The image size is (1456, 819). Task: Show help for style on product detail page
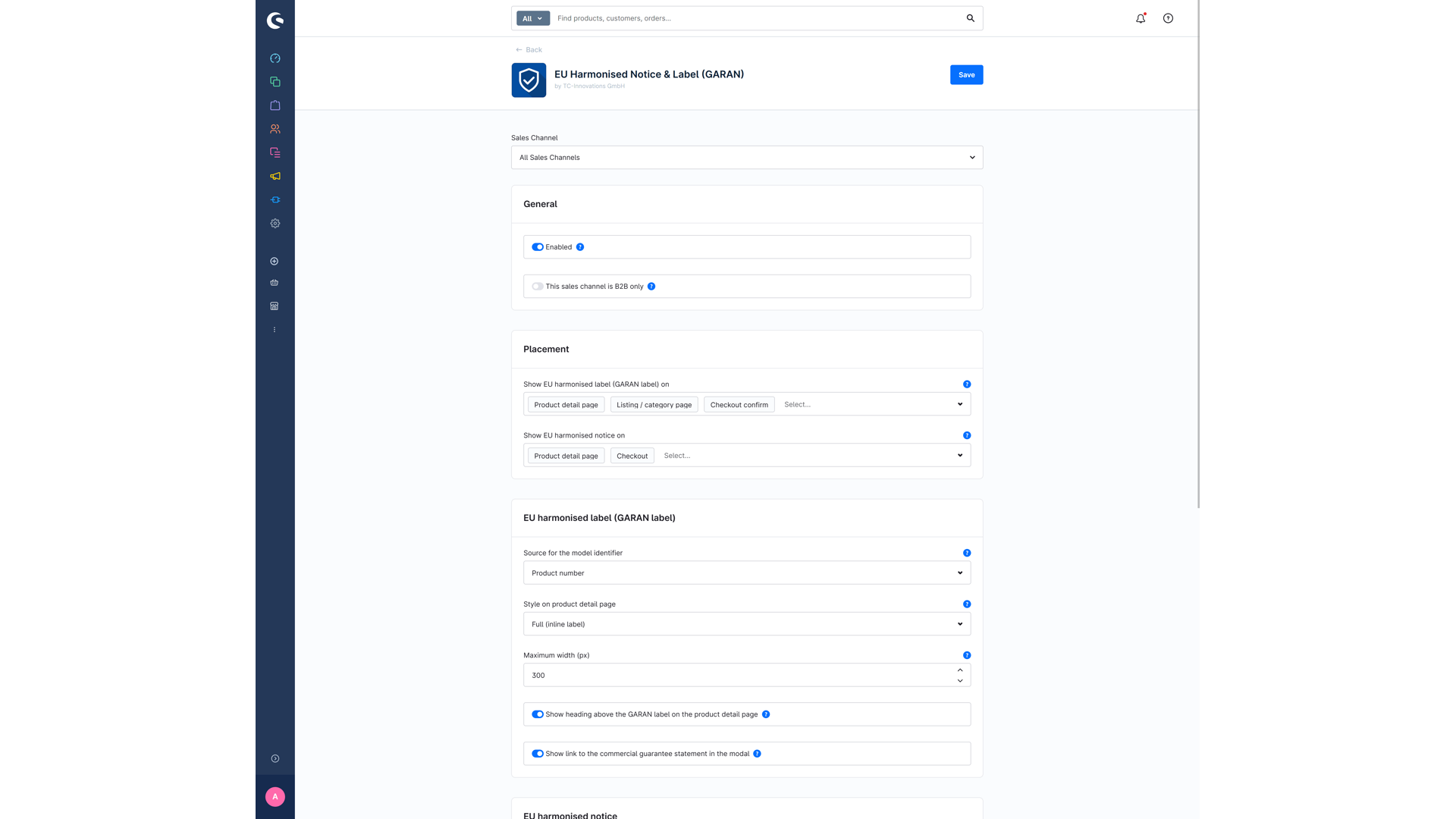point(967,604)
